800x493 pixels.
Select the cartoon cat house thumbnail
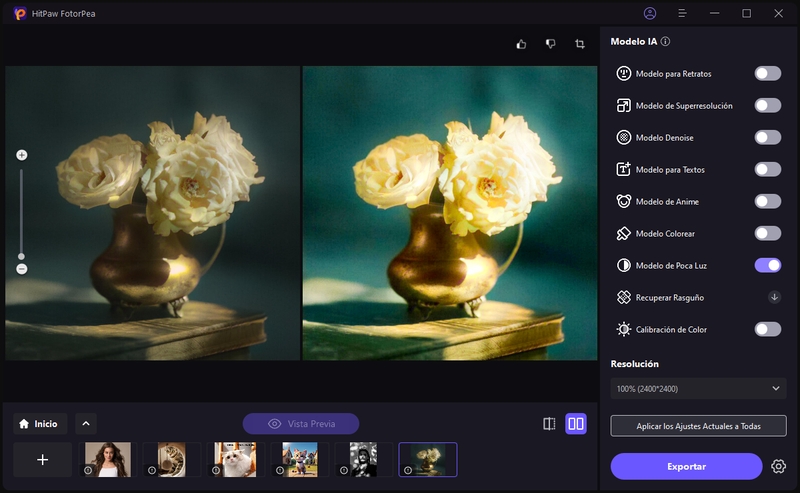click(x=300, y=460)
